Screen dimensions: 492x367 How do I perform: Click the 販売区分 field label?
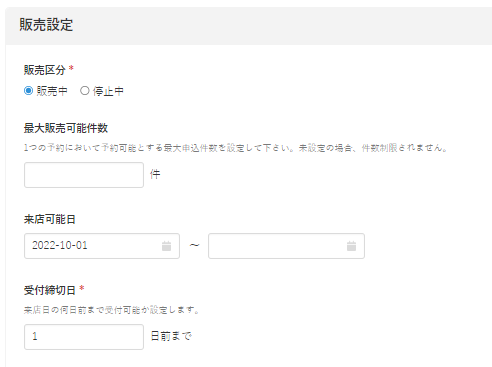(x=45, y=70)
